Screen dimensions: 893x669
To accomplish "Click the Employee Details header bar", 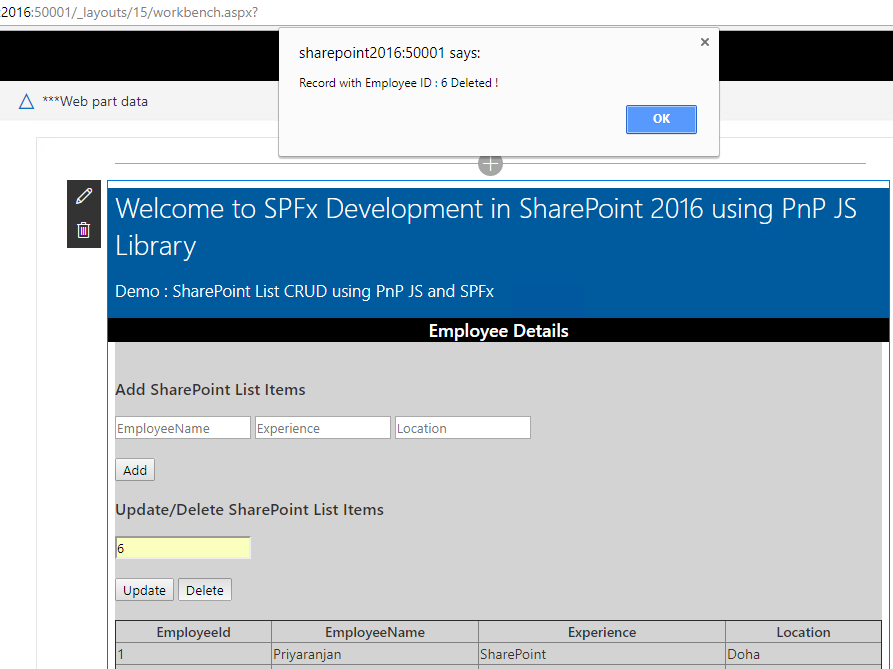I will tap(498, 330).
